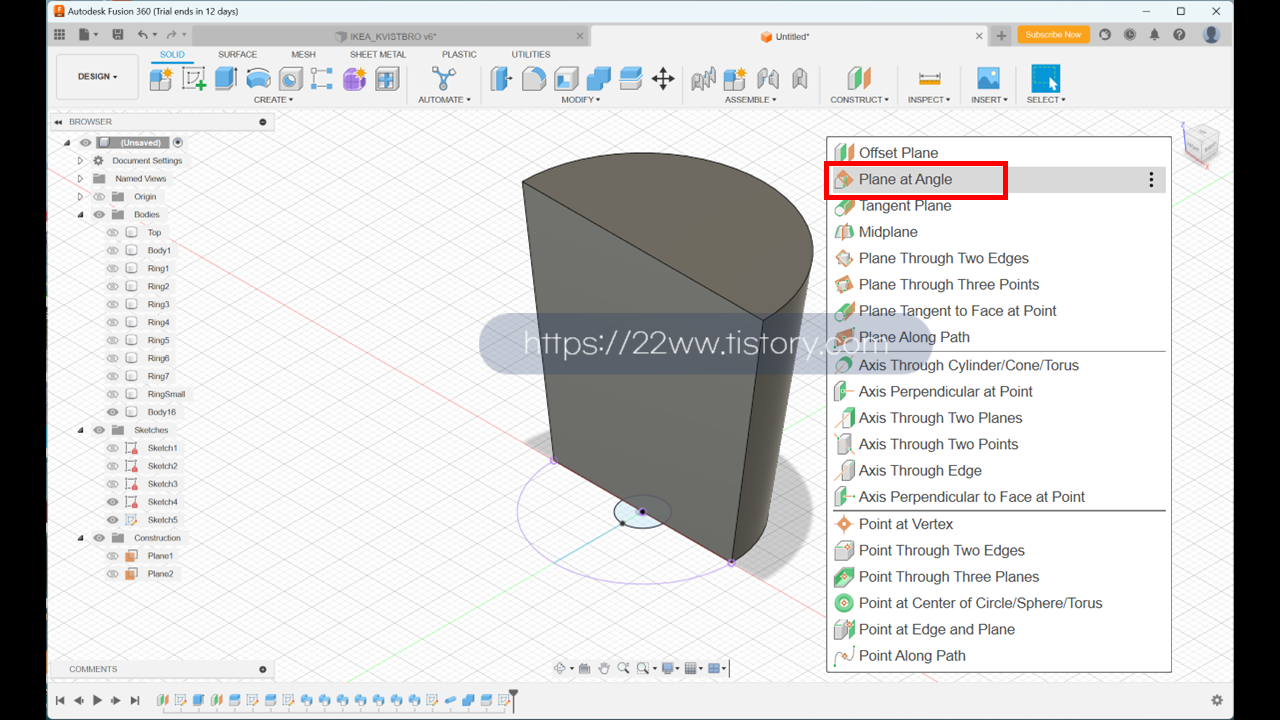The image size is (1280, 720).
Task: Open the data panel grid icon
Action: [x=59, y=35]
